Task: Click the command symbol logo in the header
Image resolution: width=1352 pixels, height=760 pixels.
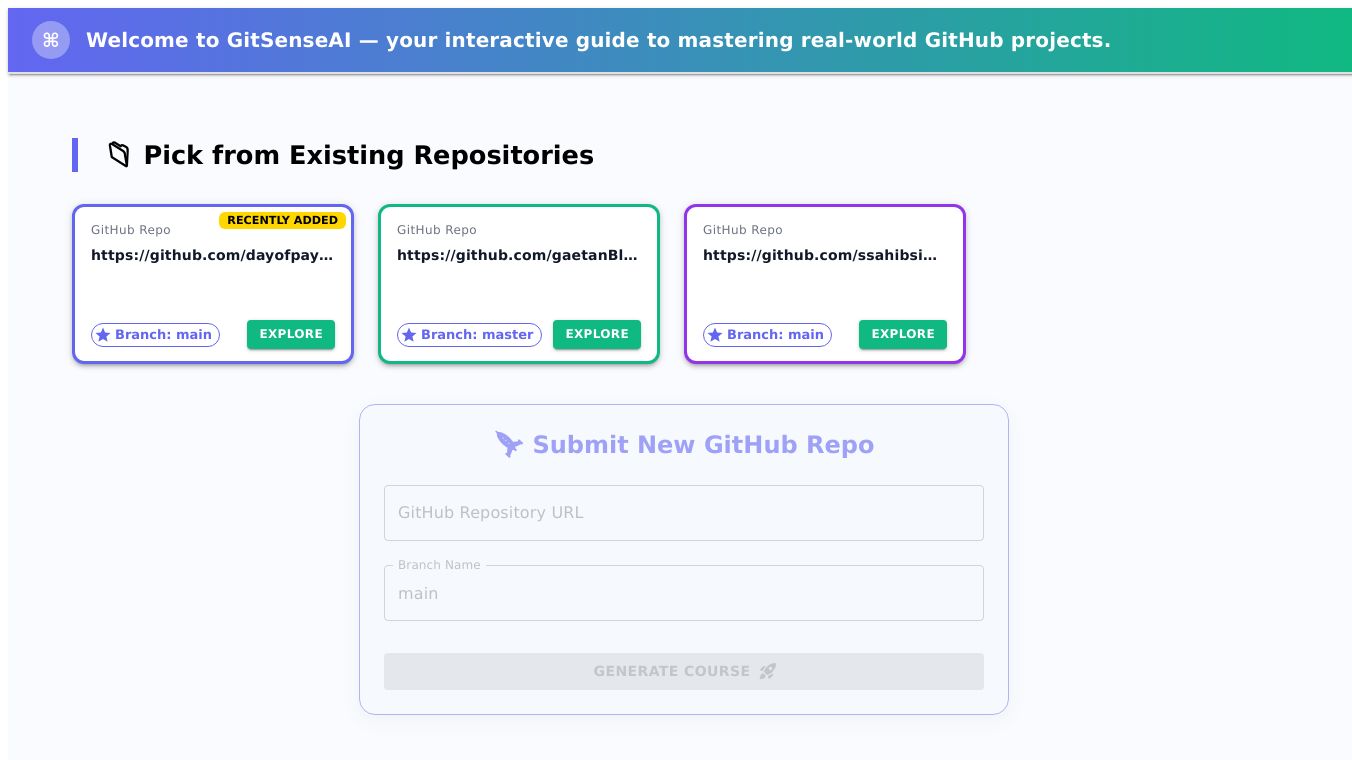Action: [x=51, y=40]
